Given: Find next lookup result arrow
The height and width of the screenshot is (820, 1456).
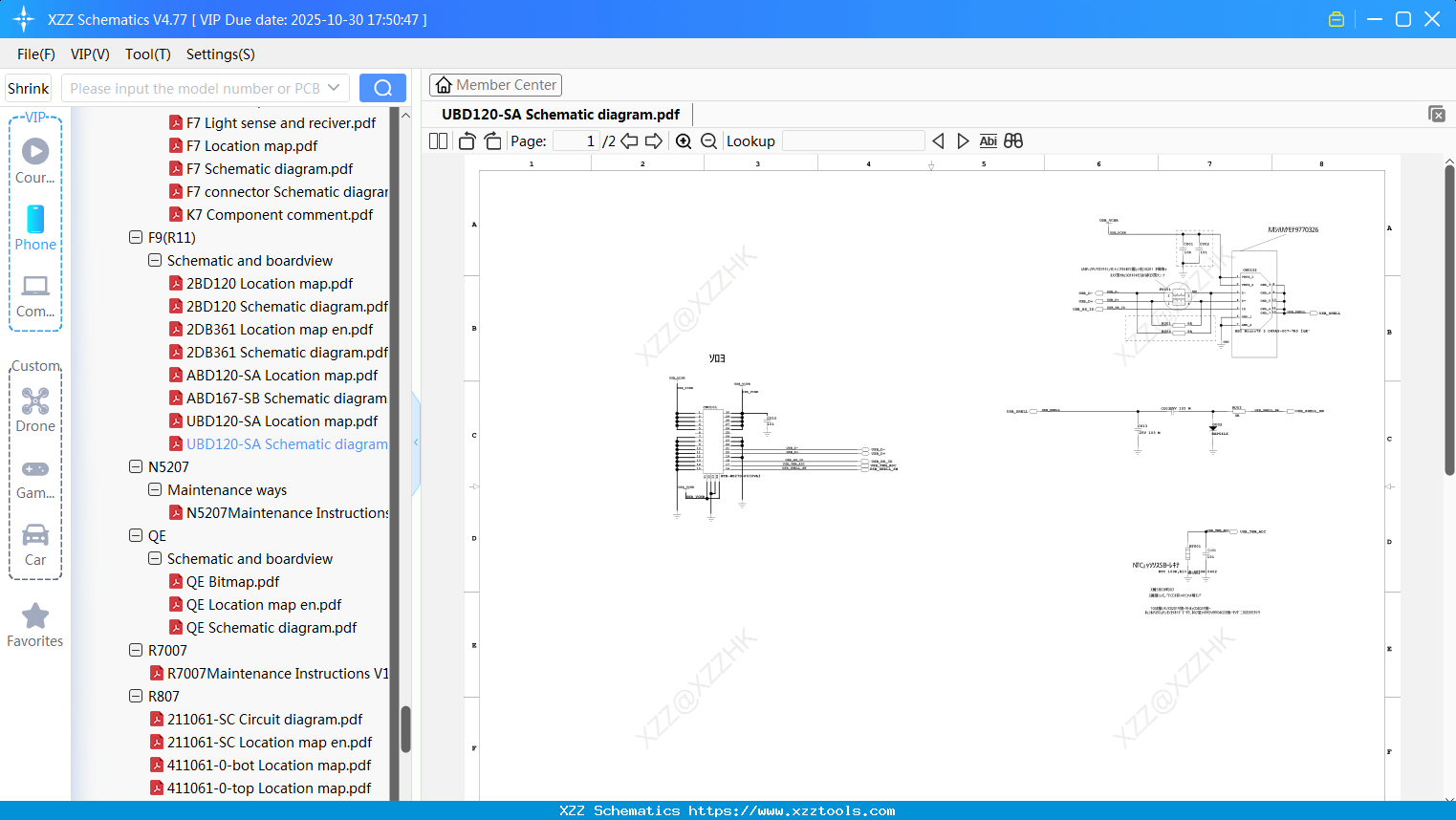Looking at the screenshot, I should coord(963,140).
